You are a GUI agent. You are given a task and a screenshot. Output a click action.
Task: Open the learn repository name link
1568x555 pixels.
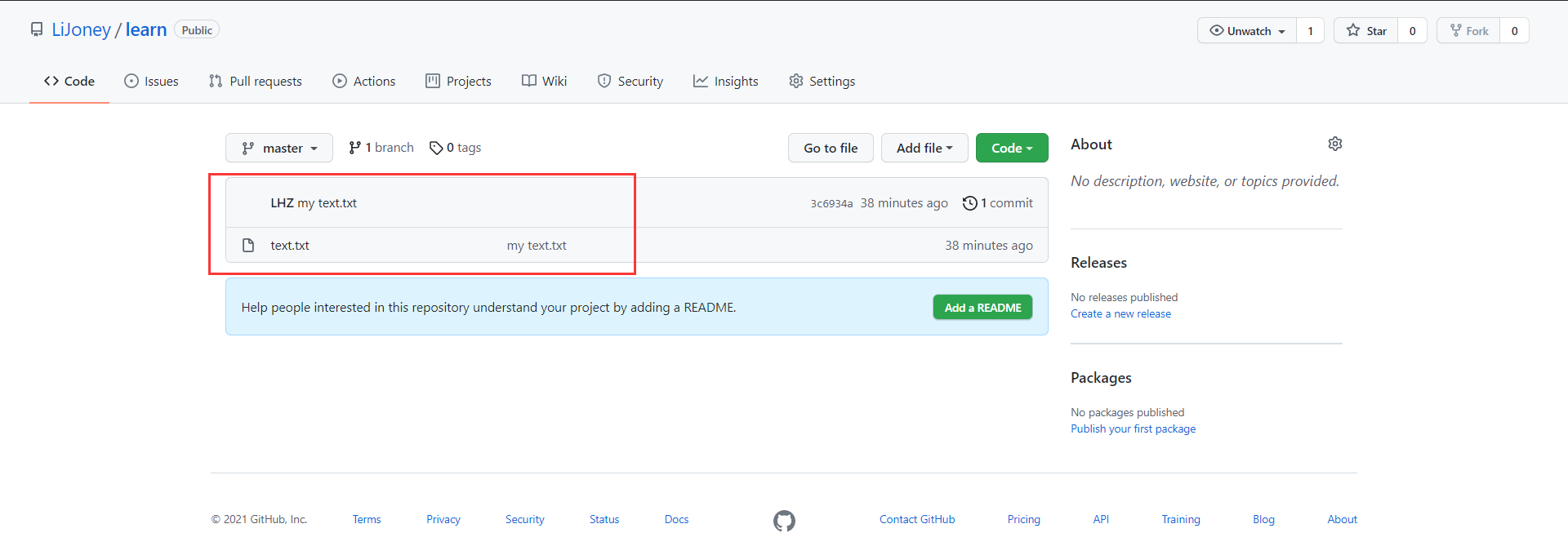[x=146, y=30]
